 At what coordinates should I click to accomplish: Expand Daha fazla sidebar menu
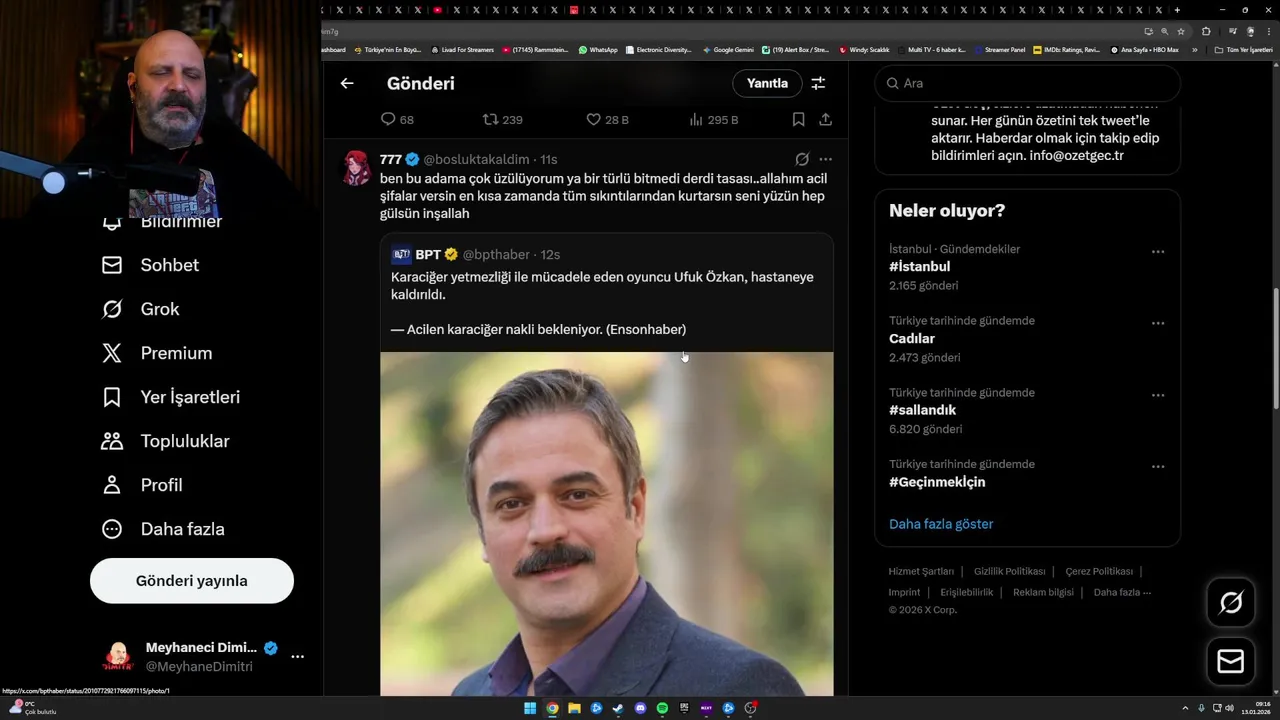pyautogui.click(x=163, y=529)
